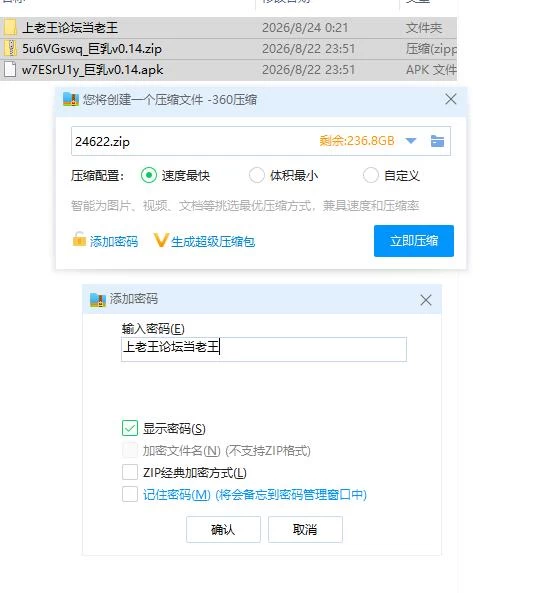Image resolution: width=554 pixels, height=593 pixels.
Task: Enable ZIP经典加密方式 checkbox
Action: (130, 472)
